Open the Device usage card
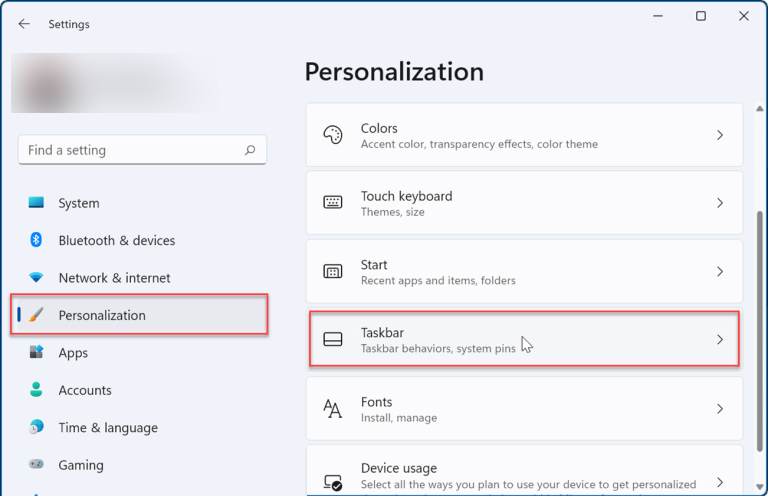 (x=524, y=470)
